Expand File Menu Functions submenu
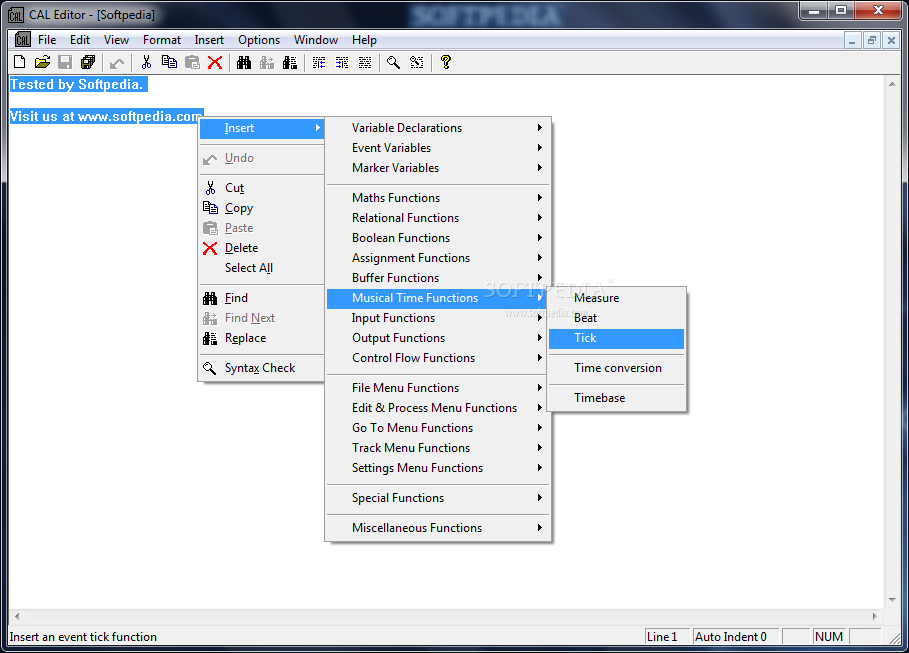The height and width of the screenshot is (653, 909). coord(438,388)
